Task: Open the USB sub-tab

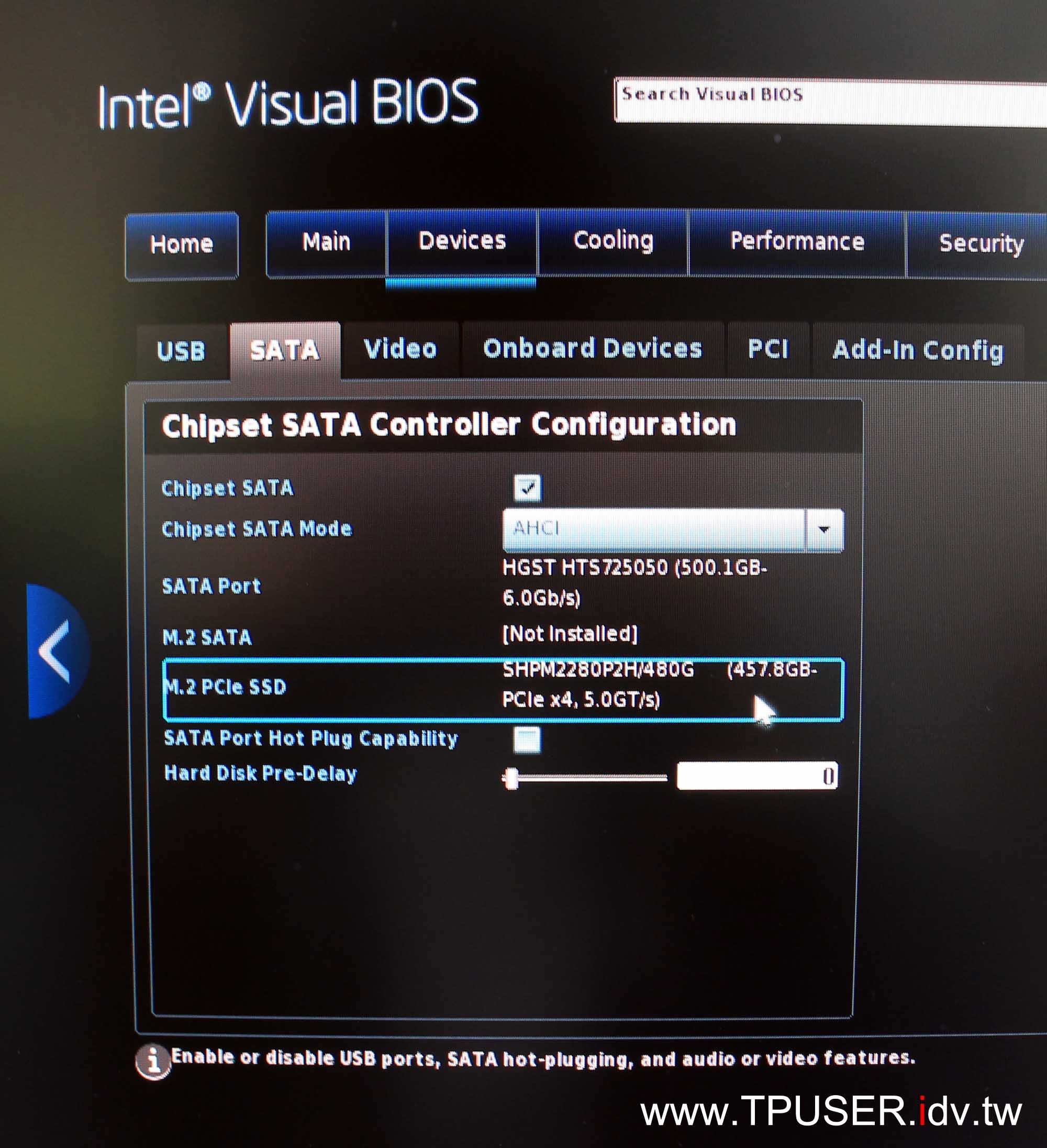Action: [182, 351]
